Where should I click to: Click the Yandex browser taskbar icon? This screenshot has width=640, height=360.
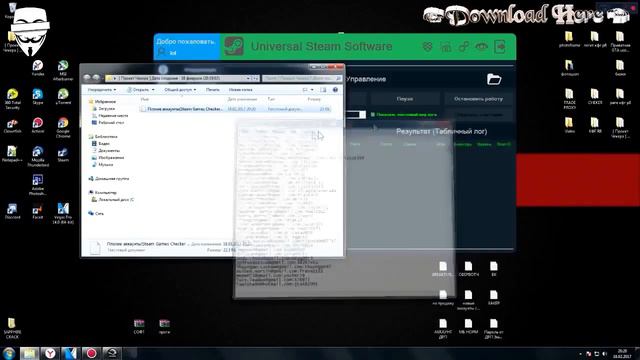(50, 353)
